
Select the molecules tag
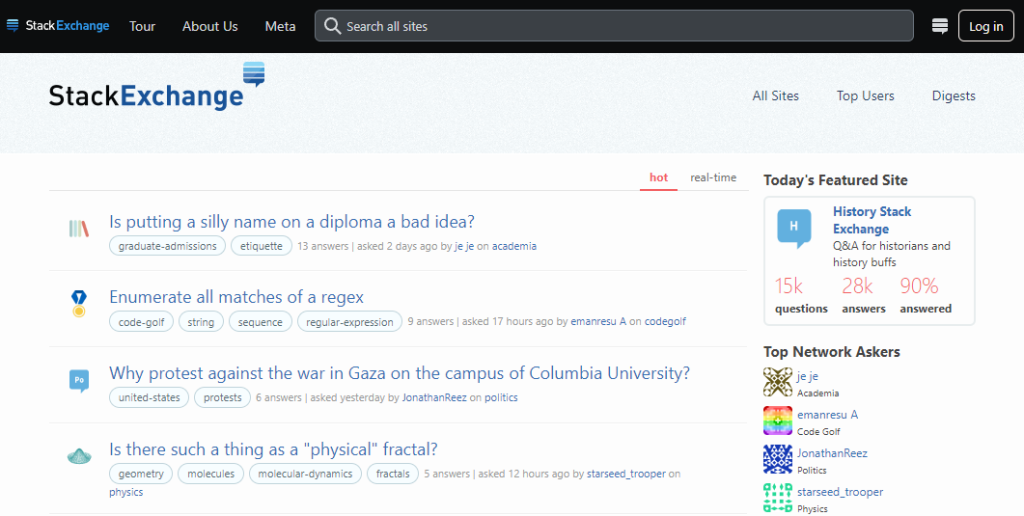pyautogui.click(x=210, y=474)
